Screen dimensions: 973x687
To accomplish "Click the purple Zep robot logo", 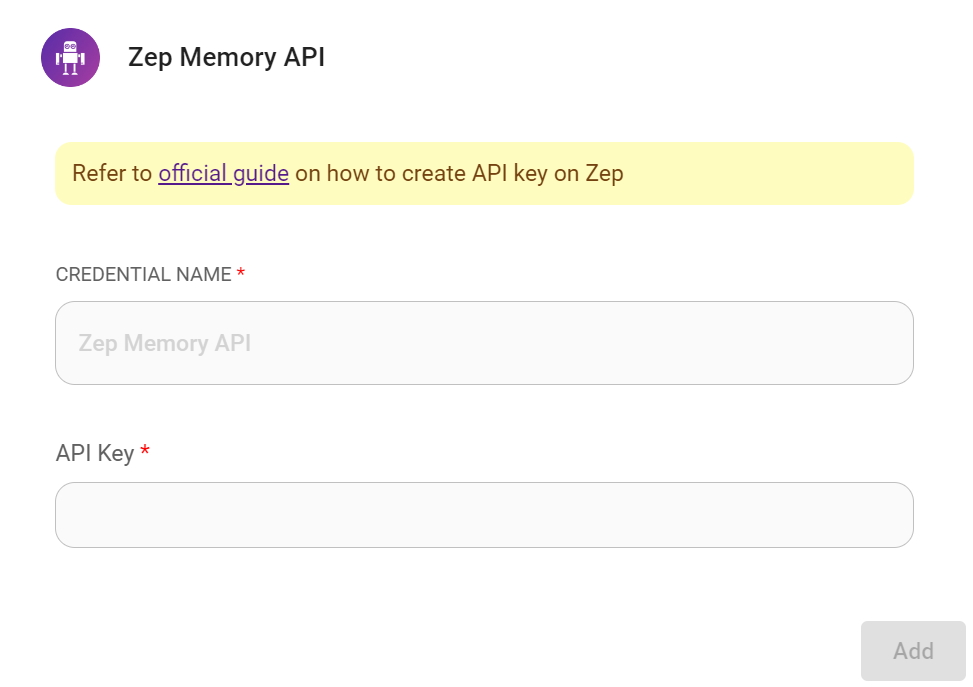I will click(x=70, y=58).
